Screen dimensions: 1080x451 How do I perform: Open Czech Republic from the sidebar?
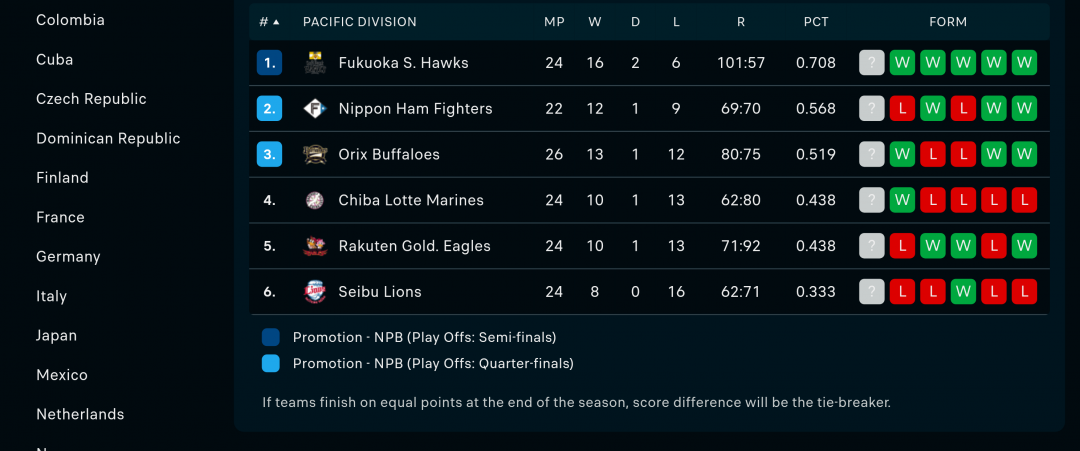click(92, 99)
